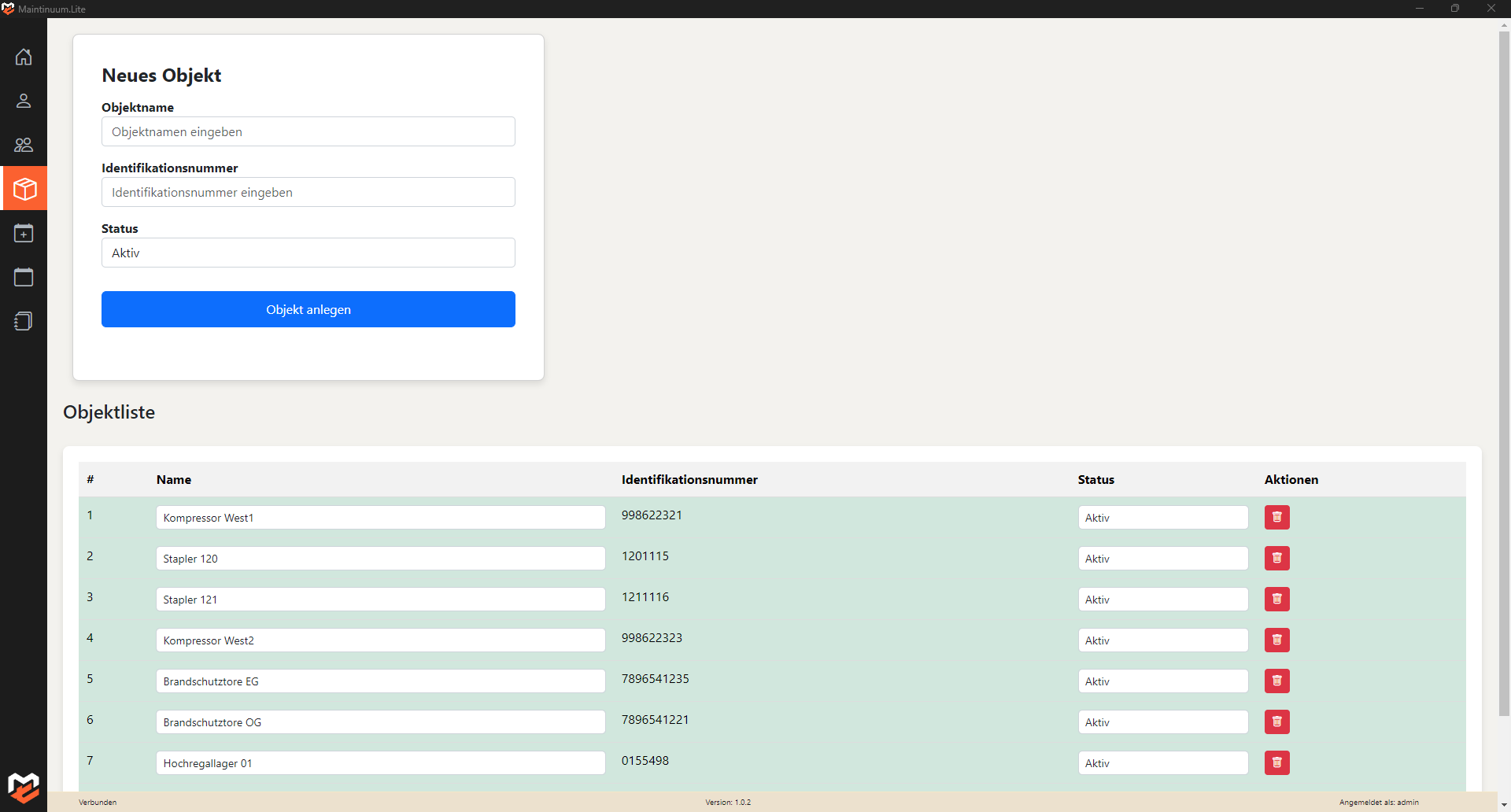This screenshot has height=812, width=1511.
Task: Change status dropdown for Stapler 120
Action: pos(1162,559)
